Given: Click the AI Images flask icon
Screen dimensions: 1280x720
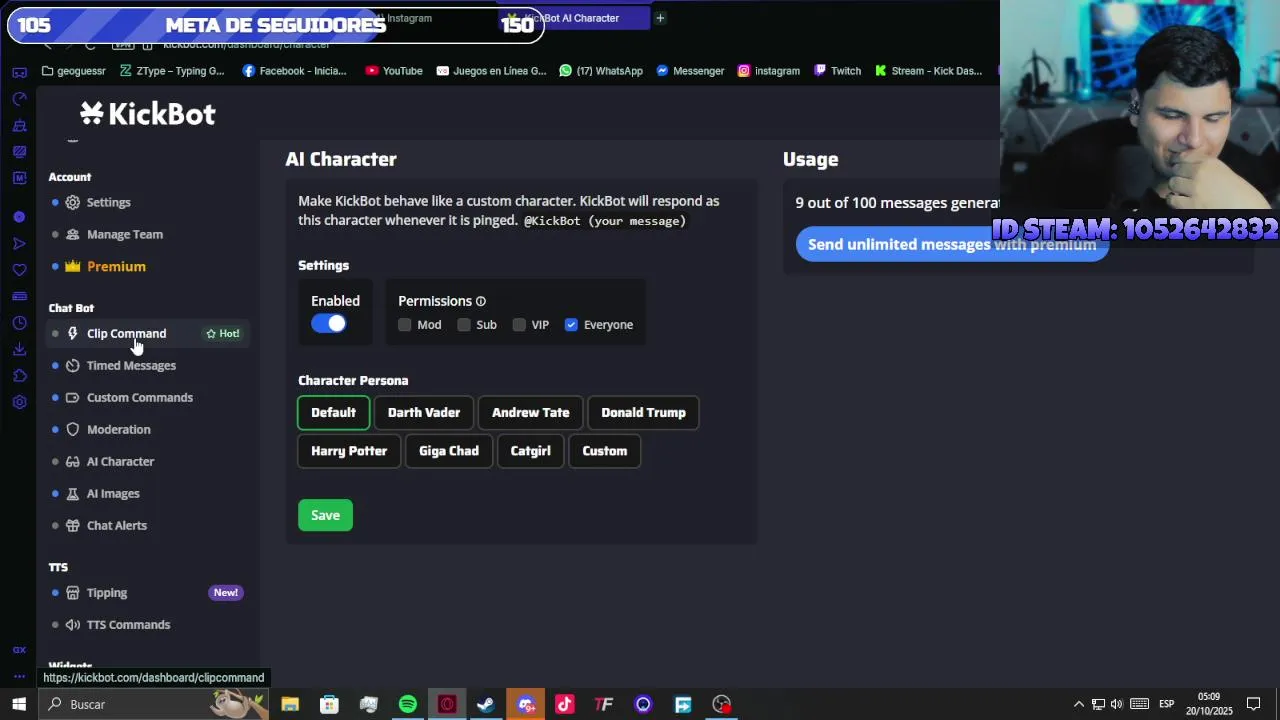Looking at the screenshot, I should 73,493.
